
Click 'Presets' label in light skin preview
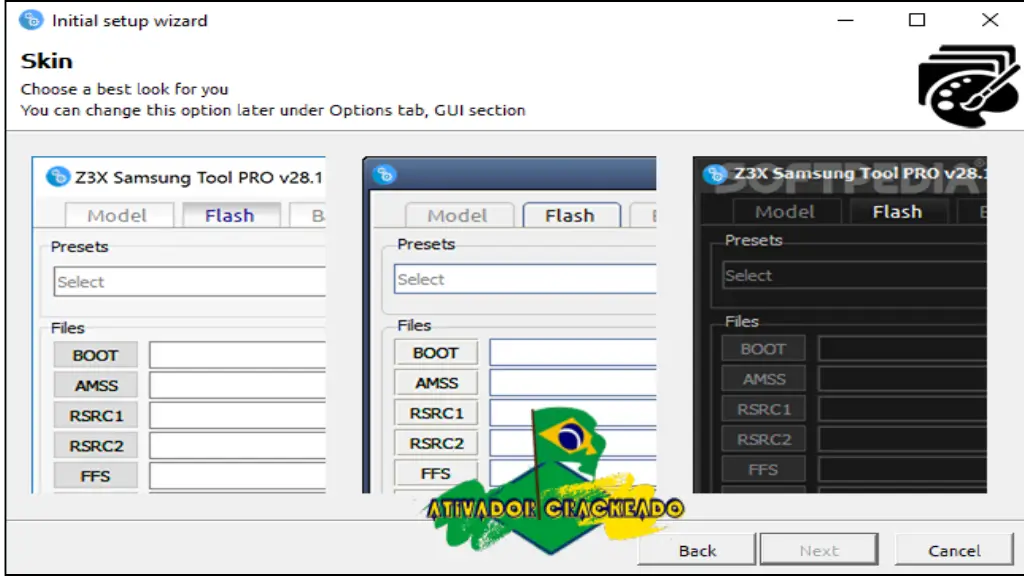[x=79, y=246]
